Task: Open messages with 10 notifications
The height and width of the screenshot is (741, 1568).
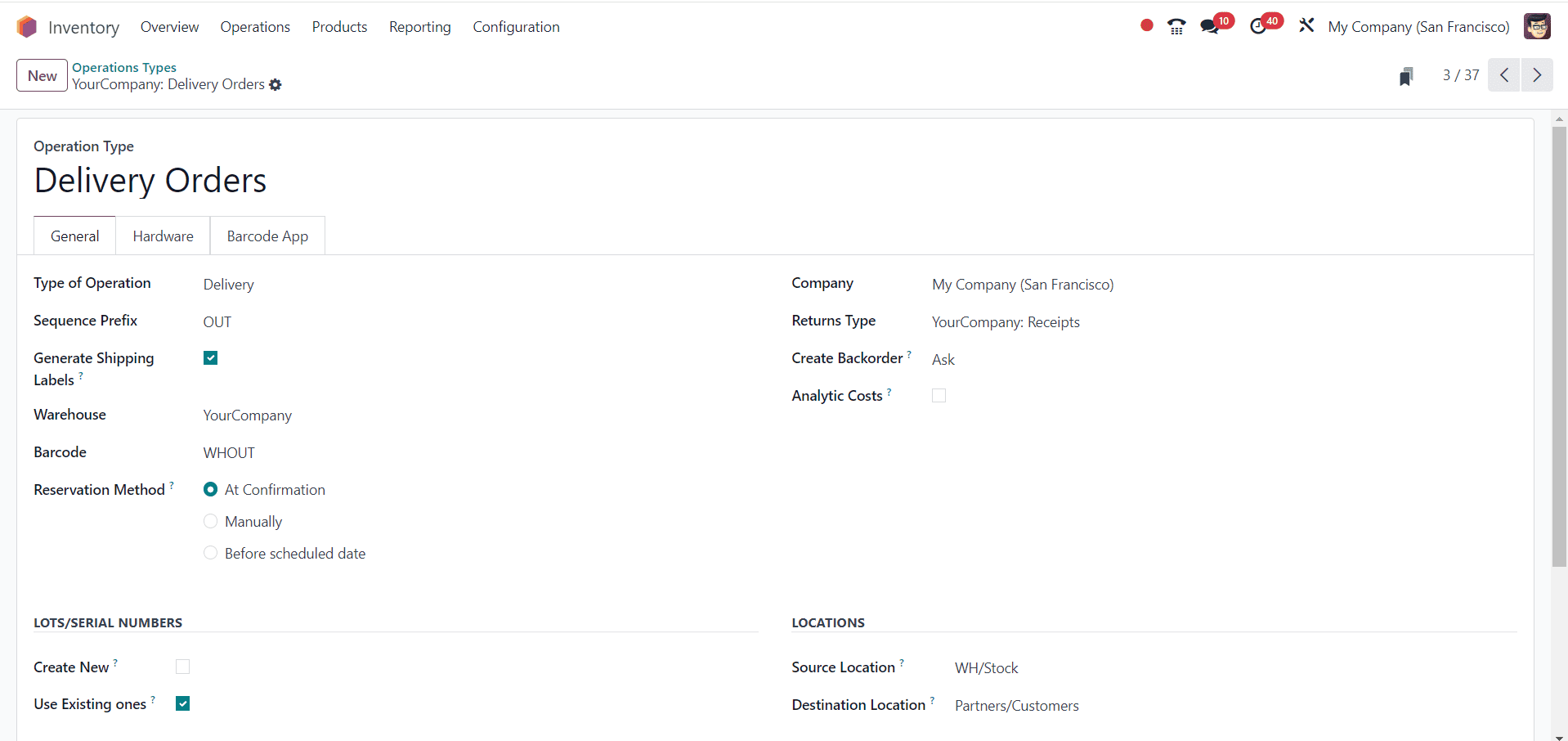Action: pos(1210,25)
